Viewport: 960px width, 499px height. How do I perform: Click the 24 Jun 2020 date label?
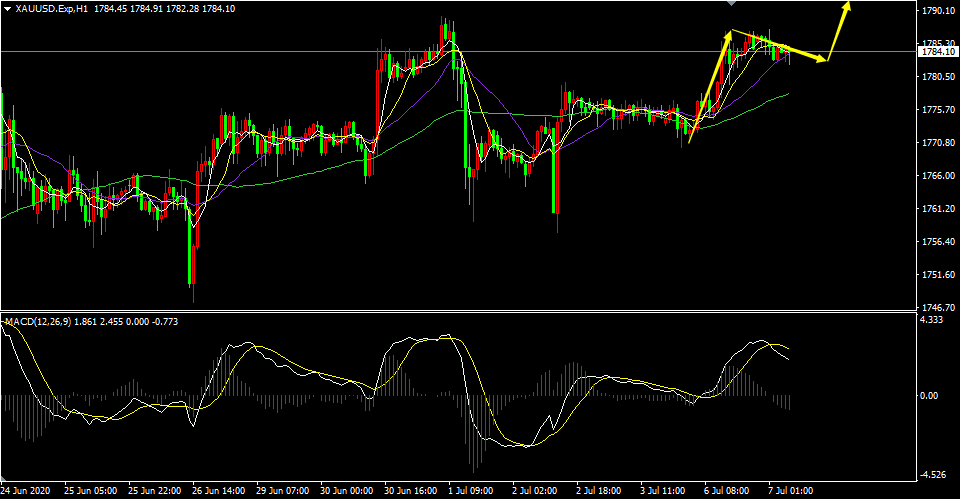(26, 490)
